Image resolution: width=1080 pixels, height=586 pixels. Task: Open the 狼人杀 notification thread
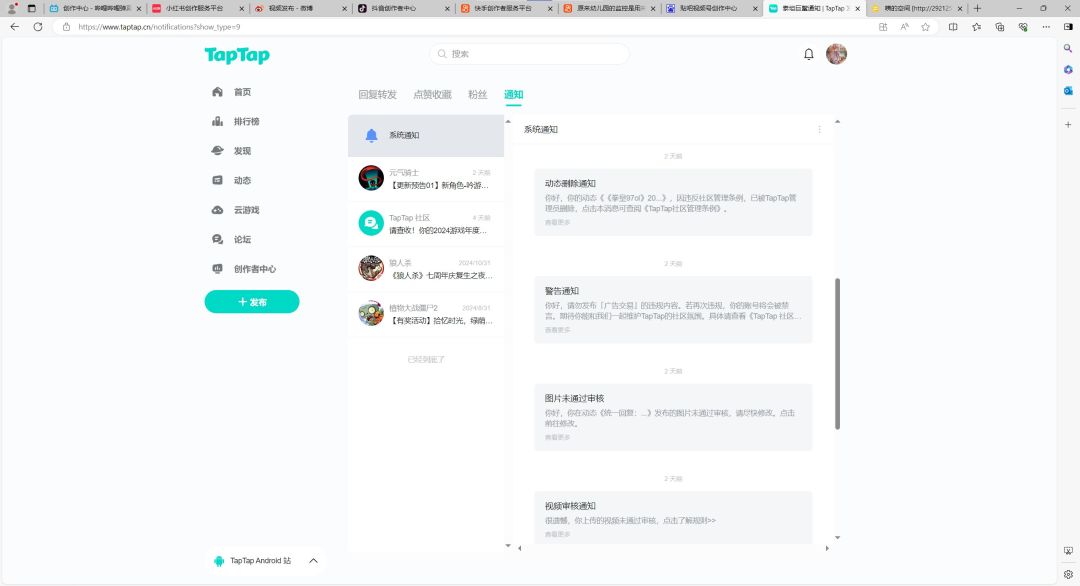coord(426,269)
